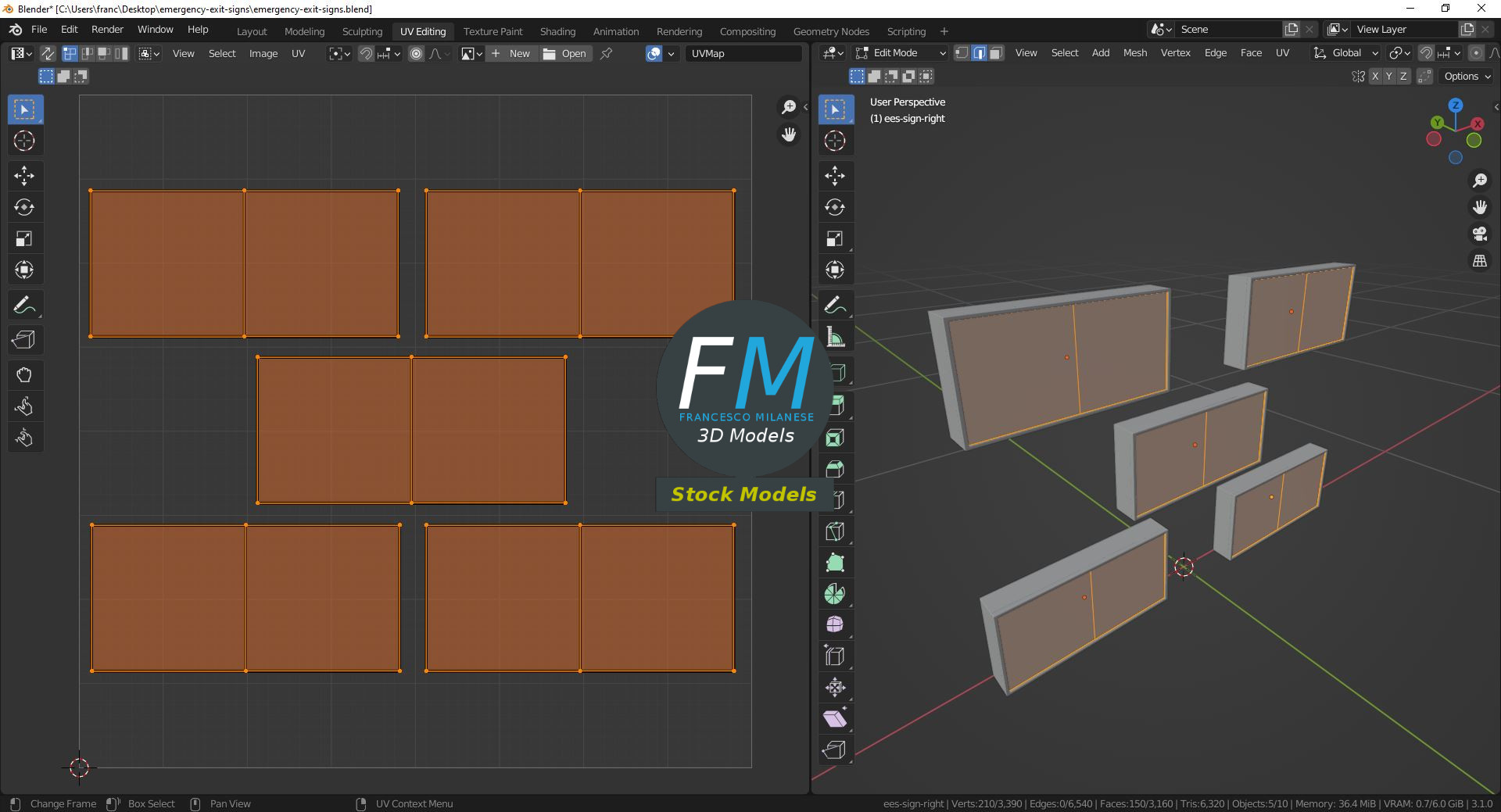The image size is (1501, 812).
Task: Toggle camera view in 3D viewport
Action: (1480, 234)
